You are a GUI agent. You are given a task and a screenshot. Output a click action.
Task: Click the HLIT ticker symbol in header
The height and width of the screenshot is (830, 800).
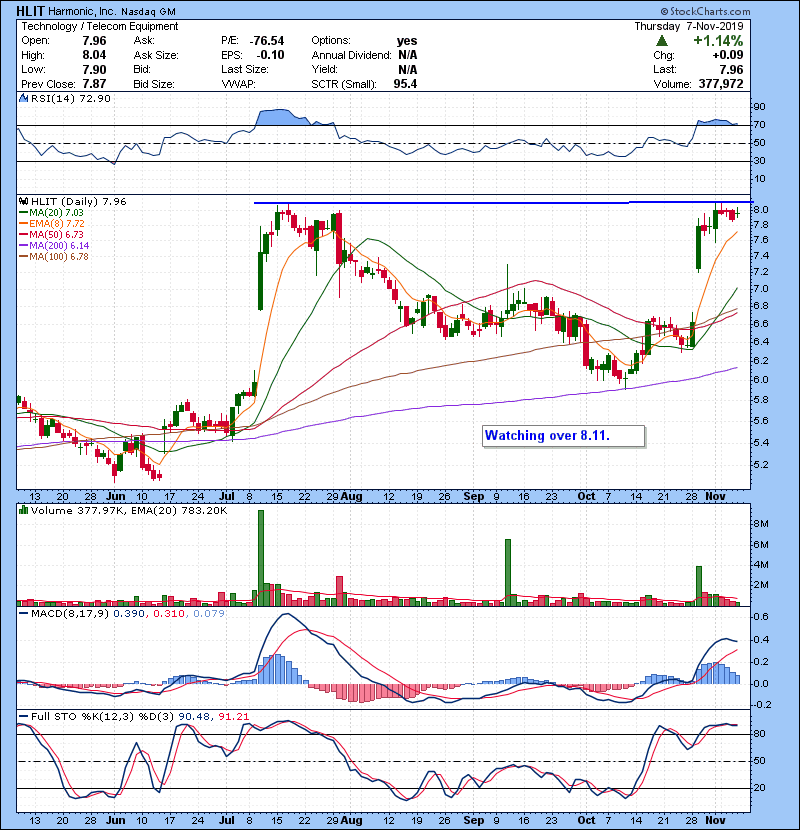pos(31,11)
